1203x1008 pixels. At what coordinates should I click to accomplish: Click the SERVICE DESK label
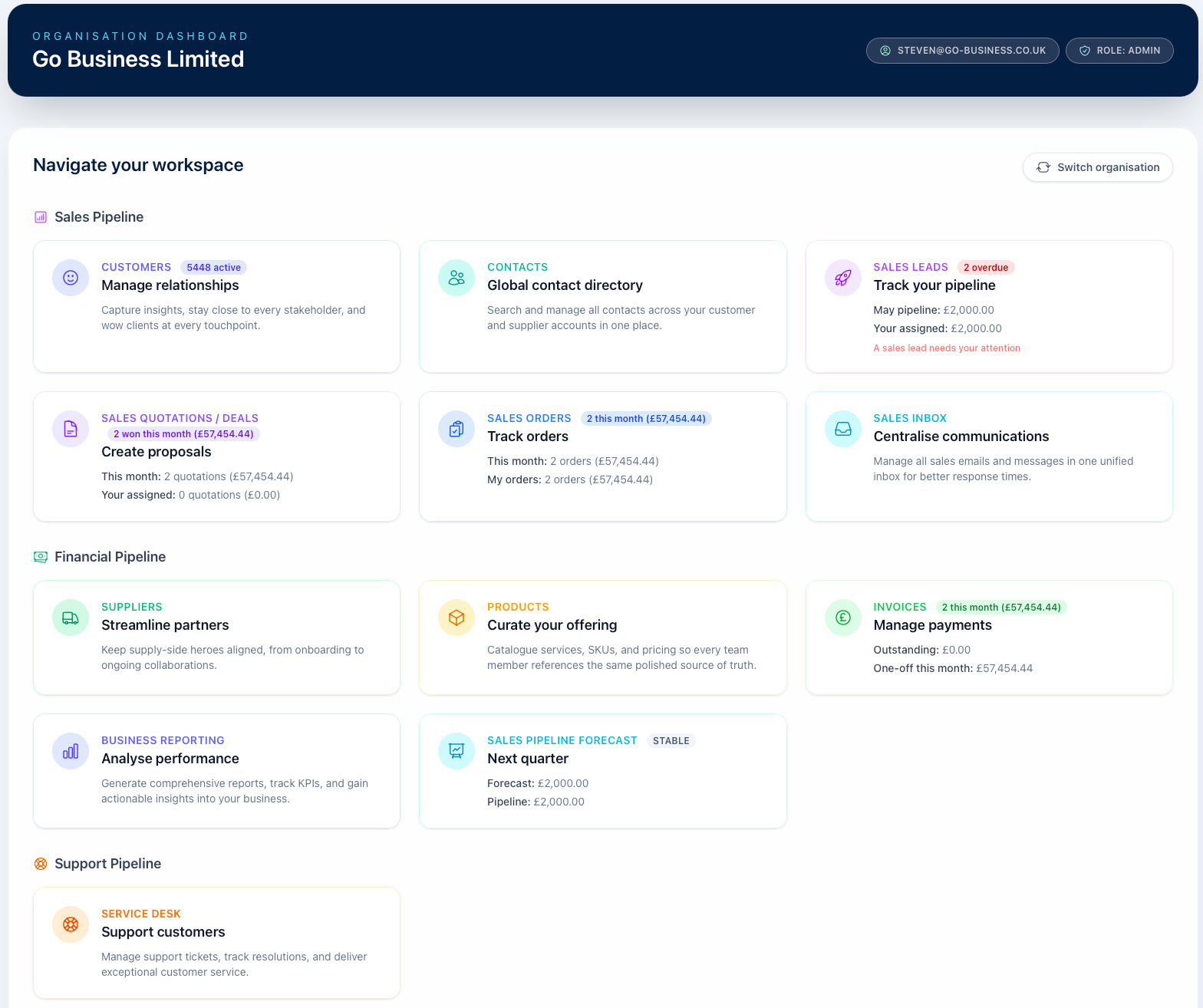pos(141,914)
